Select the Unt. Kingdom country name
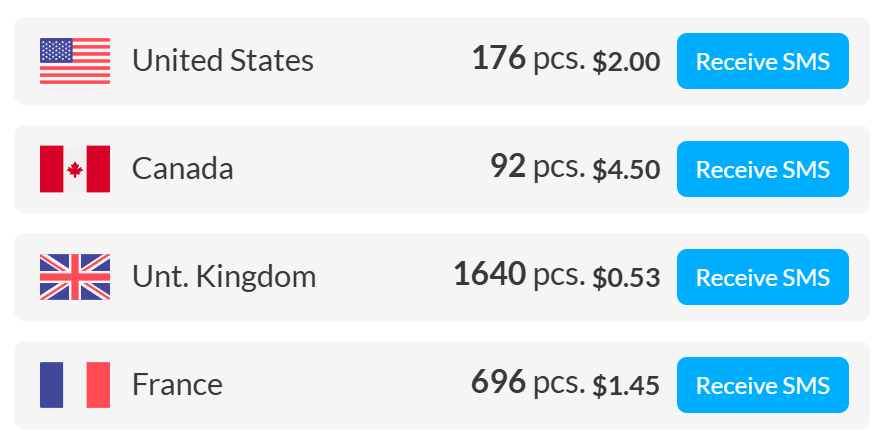 tap(224, 276)
